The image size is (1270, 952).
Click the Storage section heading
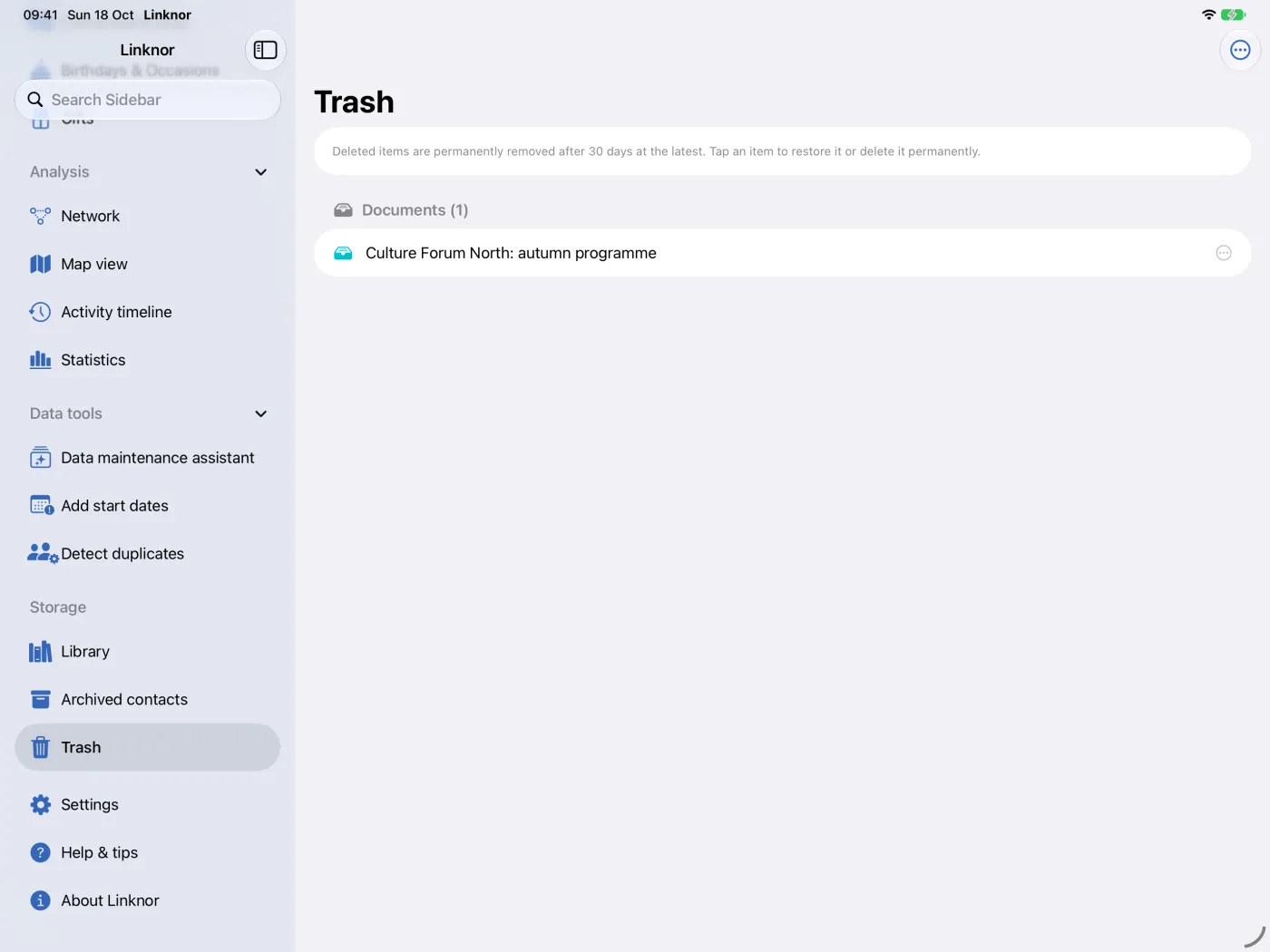58,607
